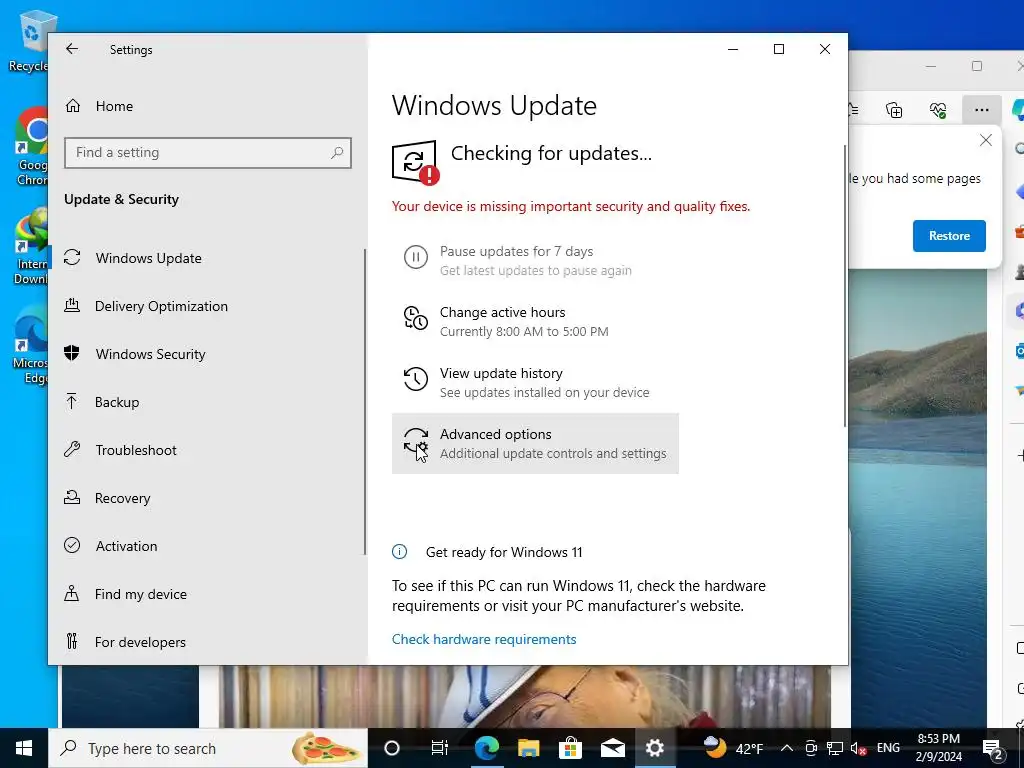Open the clock showing 8:53 PM
This screenshot has height=768, width=1024.
coord(938,748)
